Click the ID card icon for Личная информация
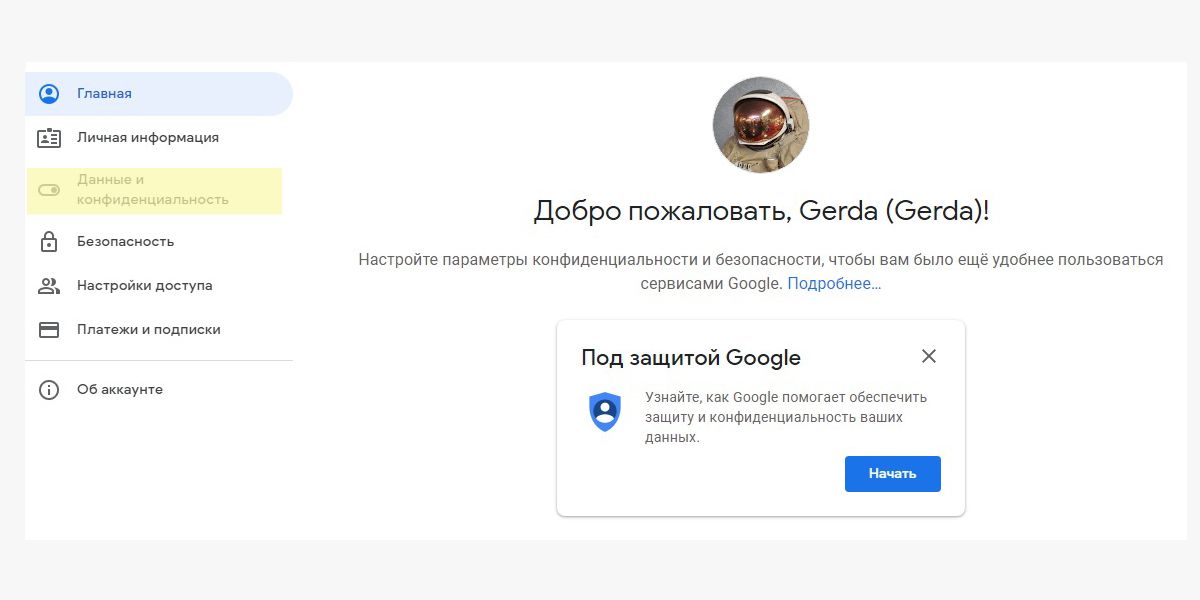This screenshot has height=600, width=1200. pyautogui.click(x=49, y=138)
